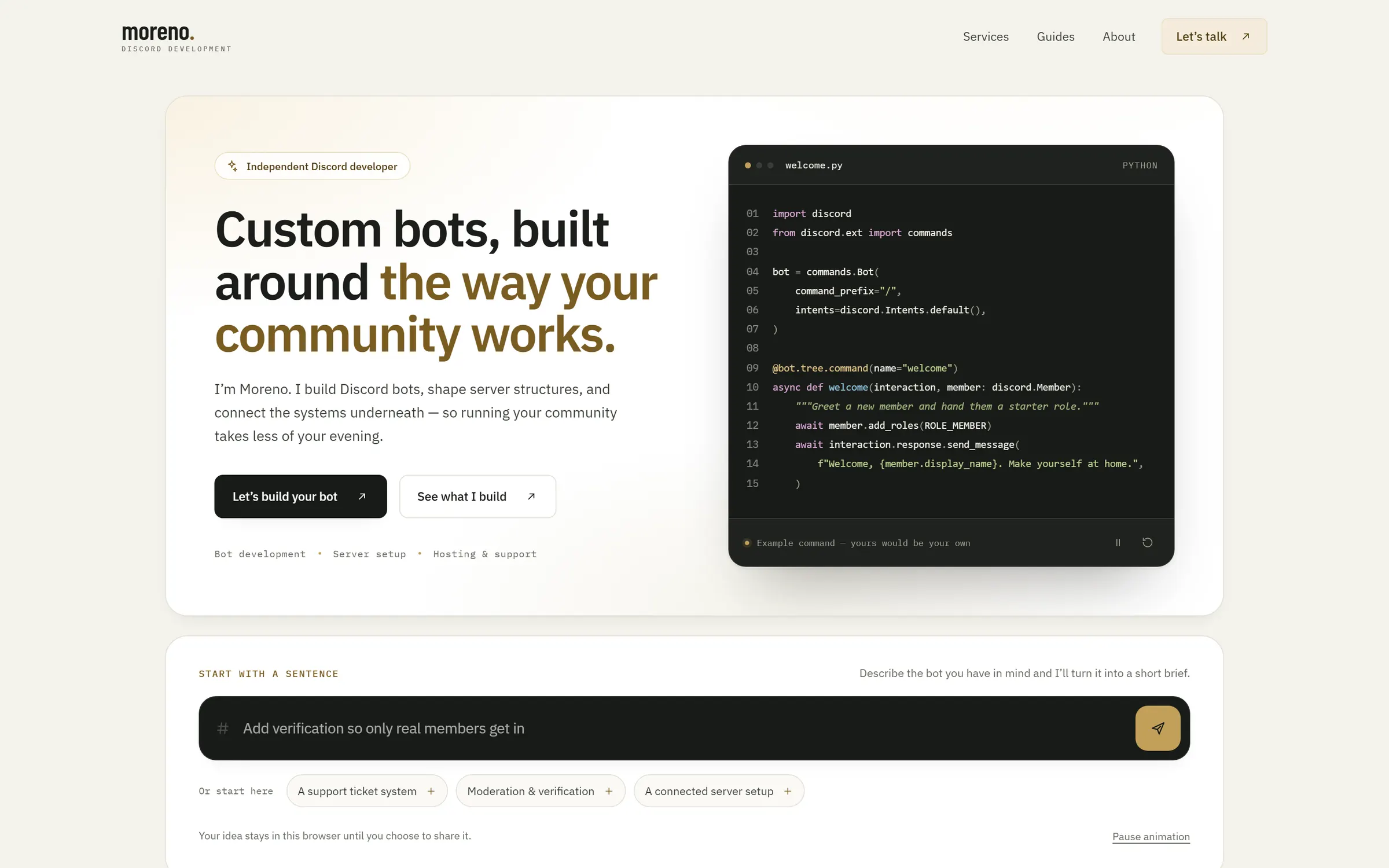
Task: Click Or start here label
Action: click(236, 791)
